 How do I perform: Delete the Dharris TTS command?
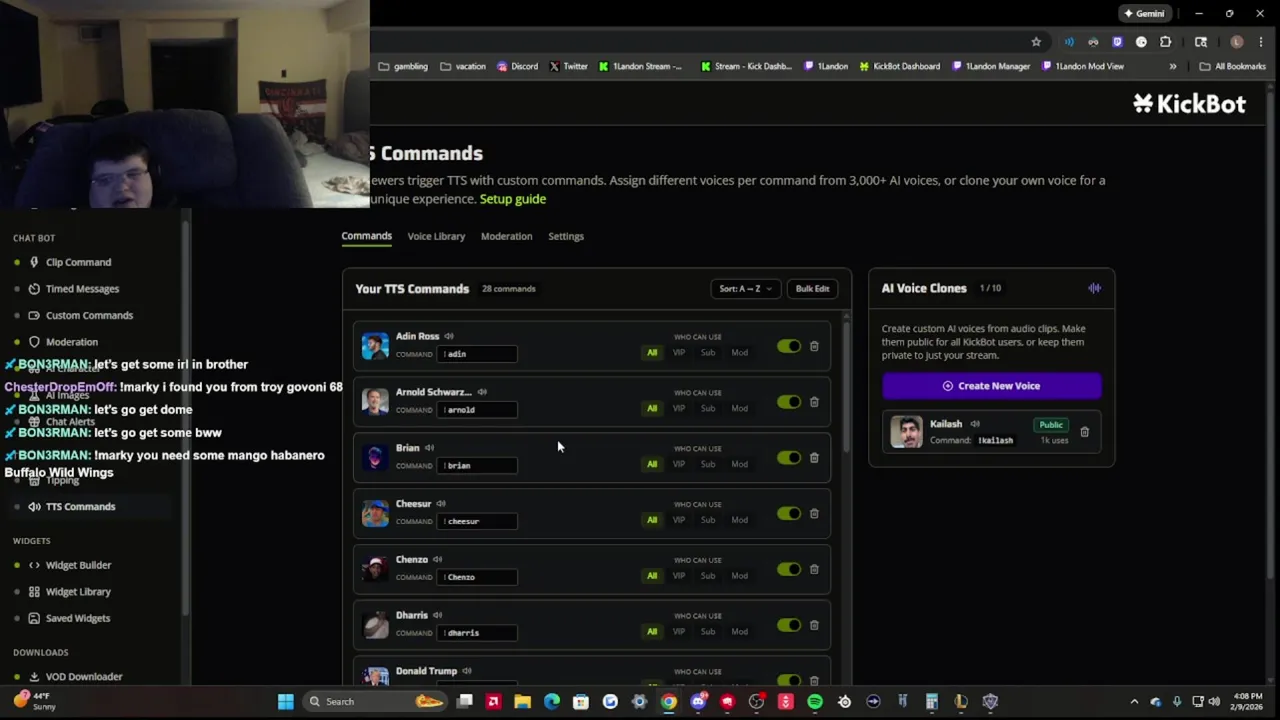(x=814, y=625)
